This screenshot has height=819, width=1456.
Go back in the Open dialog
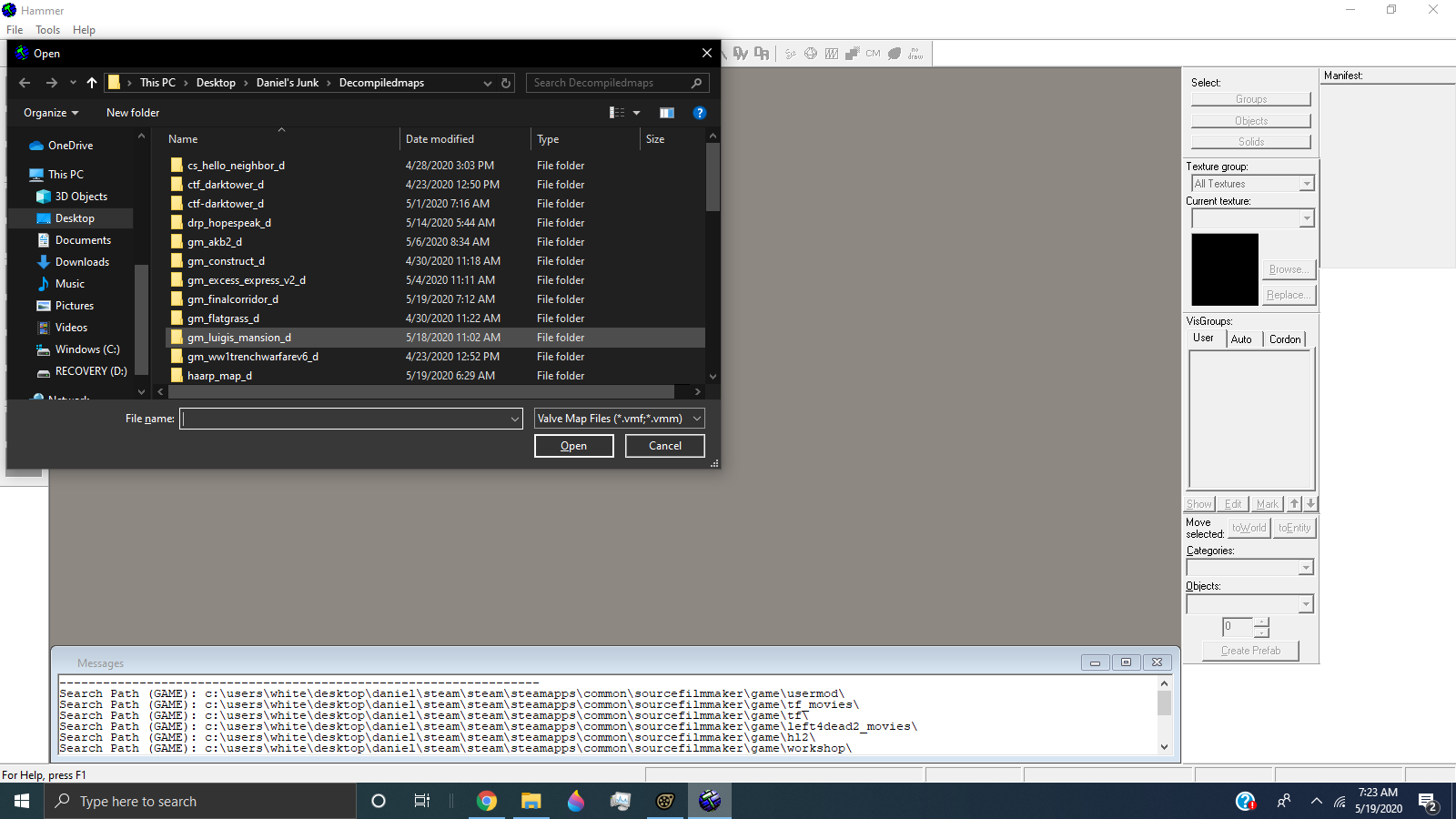tap(25, 83)
